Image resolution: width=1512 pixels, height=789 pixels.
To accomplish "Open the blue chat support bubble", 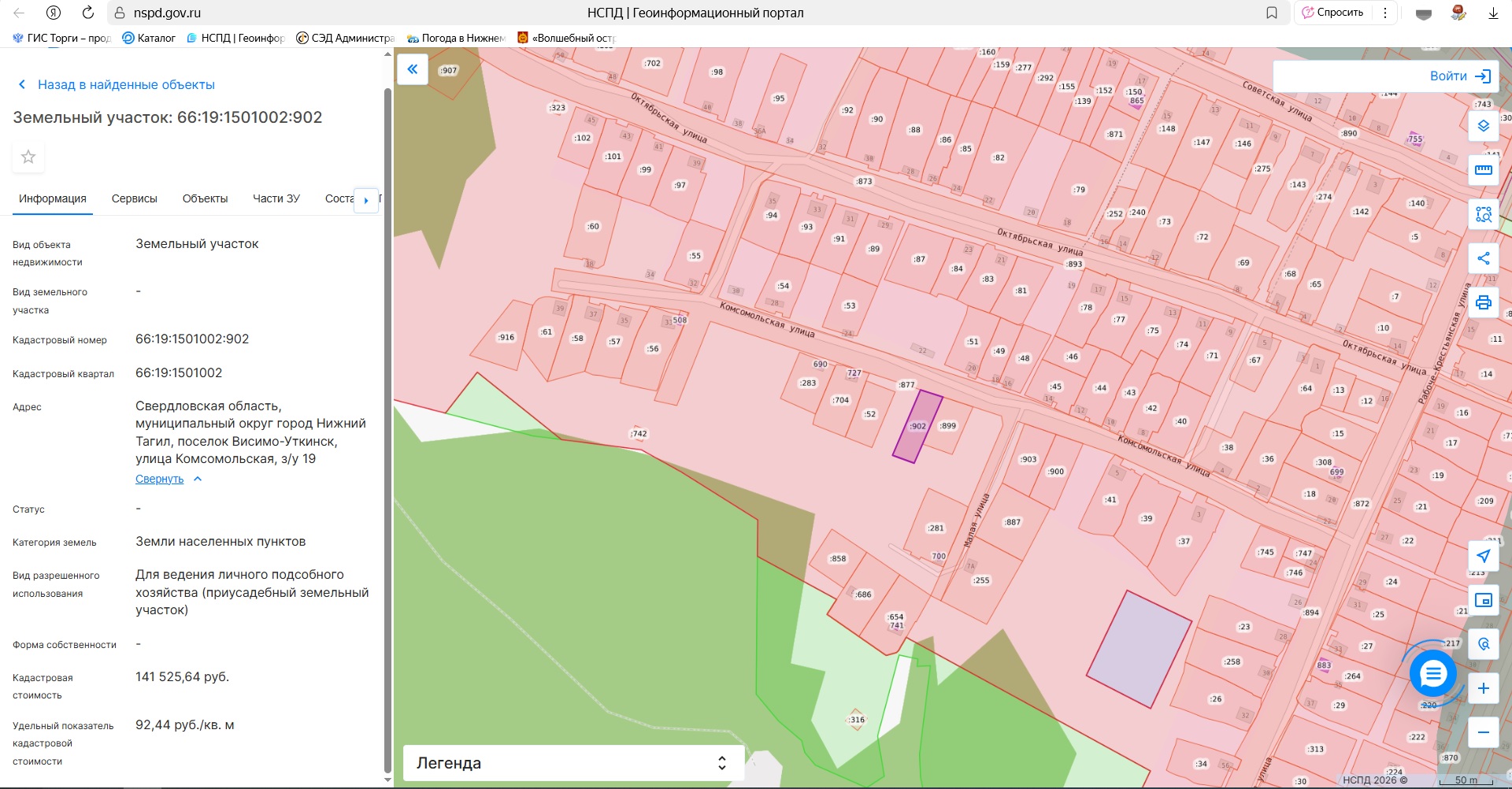I will (x=1432, y=673).
